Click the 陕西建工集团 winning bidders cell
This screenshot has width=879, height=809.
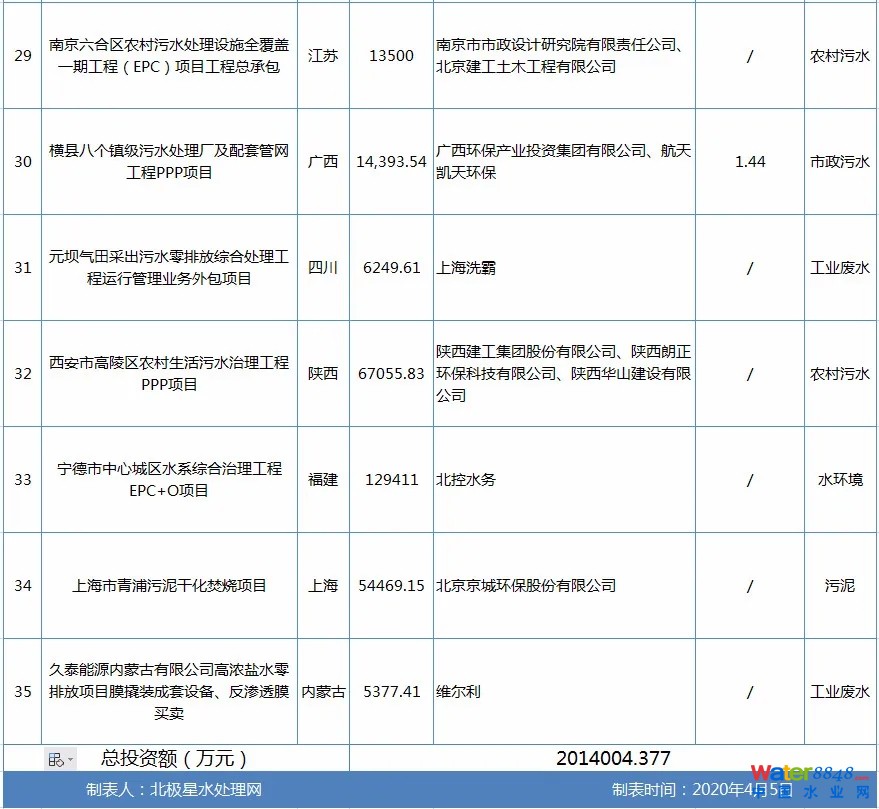[563, 374]
